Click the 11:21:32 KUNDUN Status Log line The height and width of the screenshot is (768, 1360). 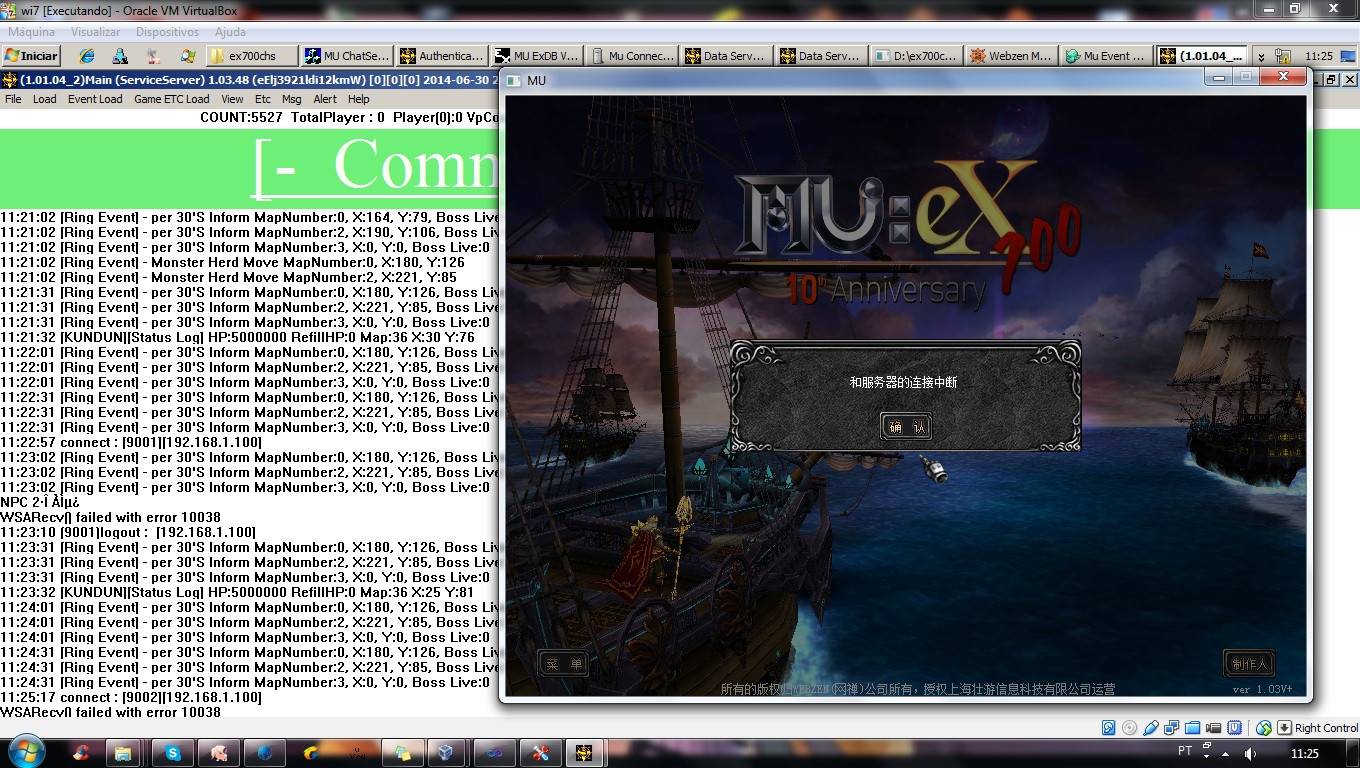click(x=238, y=337)
